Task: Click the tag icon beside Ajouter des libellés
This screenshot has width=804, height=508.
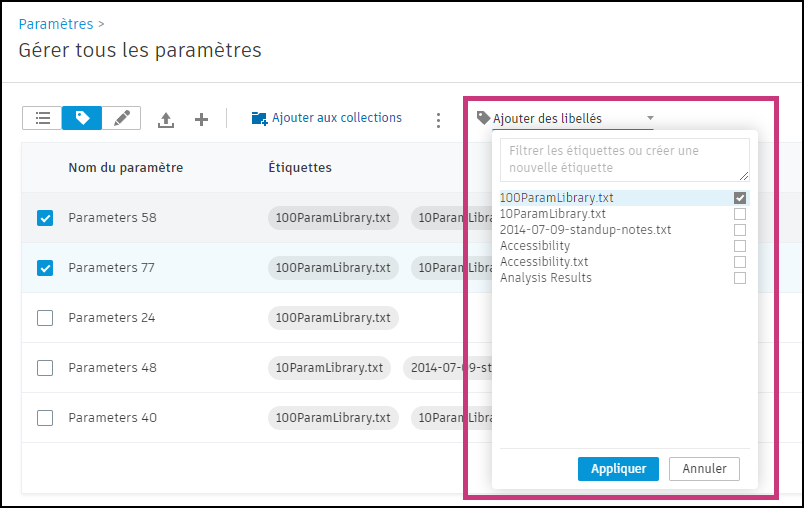Action: [x=483, y=118]
